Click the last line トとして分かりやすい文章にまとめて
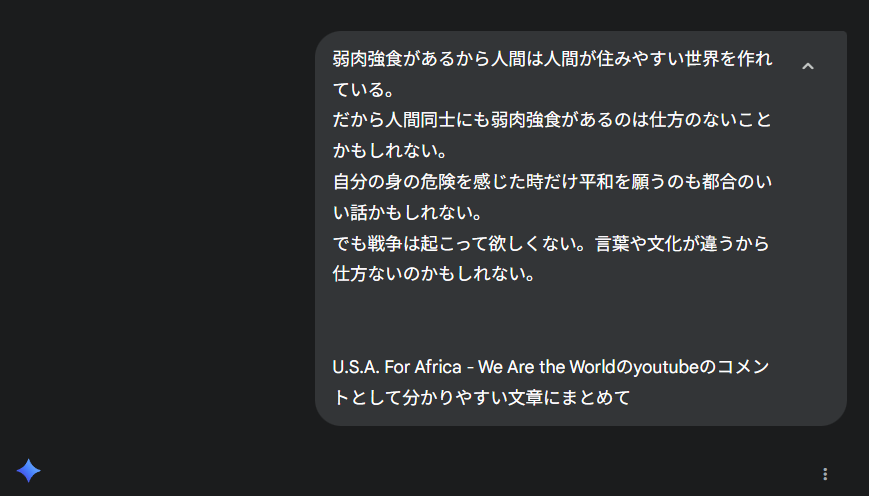869x496 pixels. point(482,397)
